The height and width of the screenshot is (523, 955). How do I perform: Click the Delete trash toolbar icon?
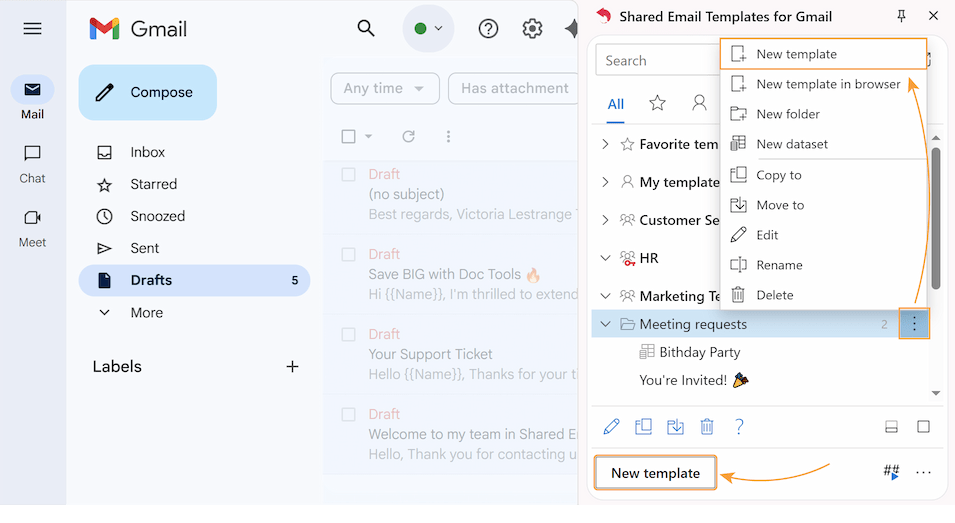pyautogui.click(x=707, y=427)
